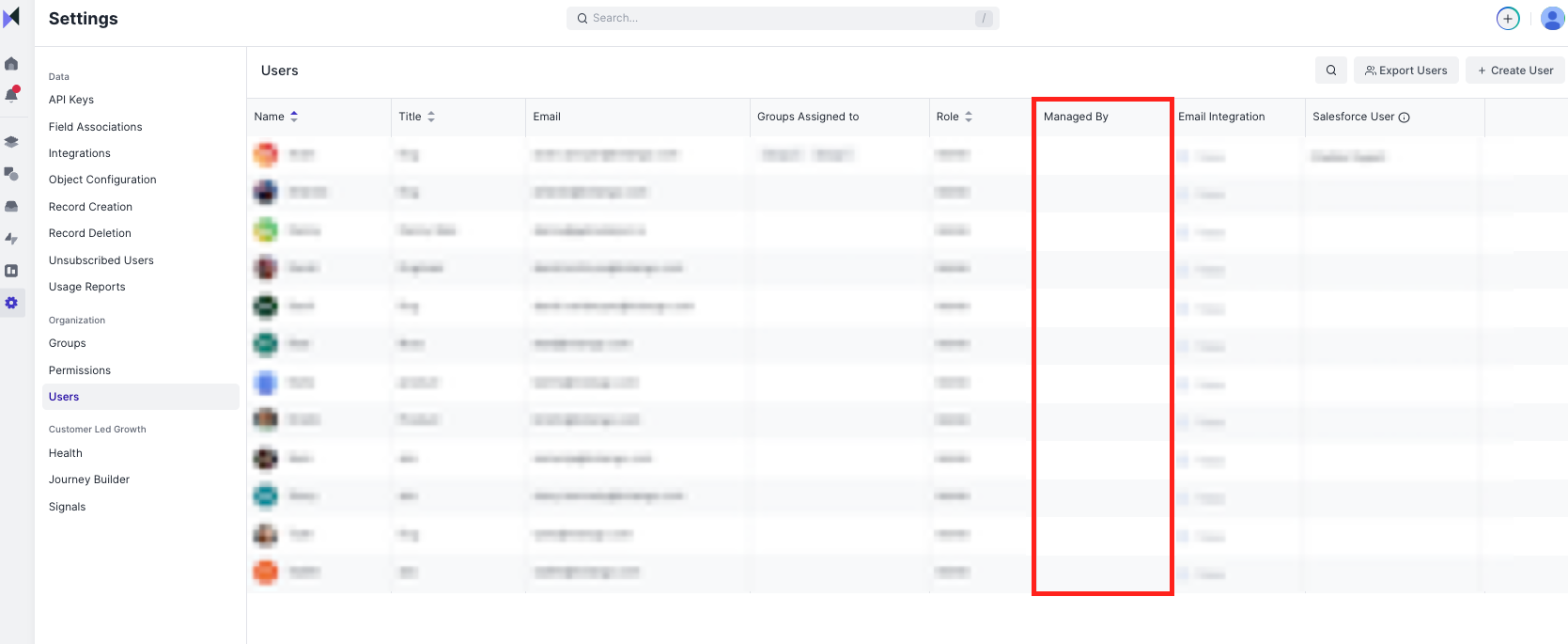The width and height of the screenshot is (1568, 644).
Task: Select the settings gear icon in the left rail
Action: tap(11, 303)
